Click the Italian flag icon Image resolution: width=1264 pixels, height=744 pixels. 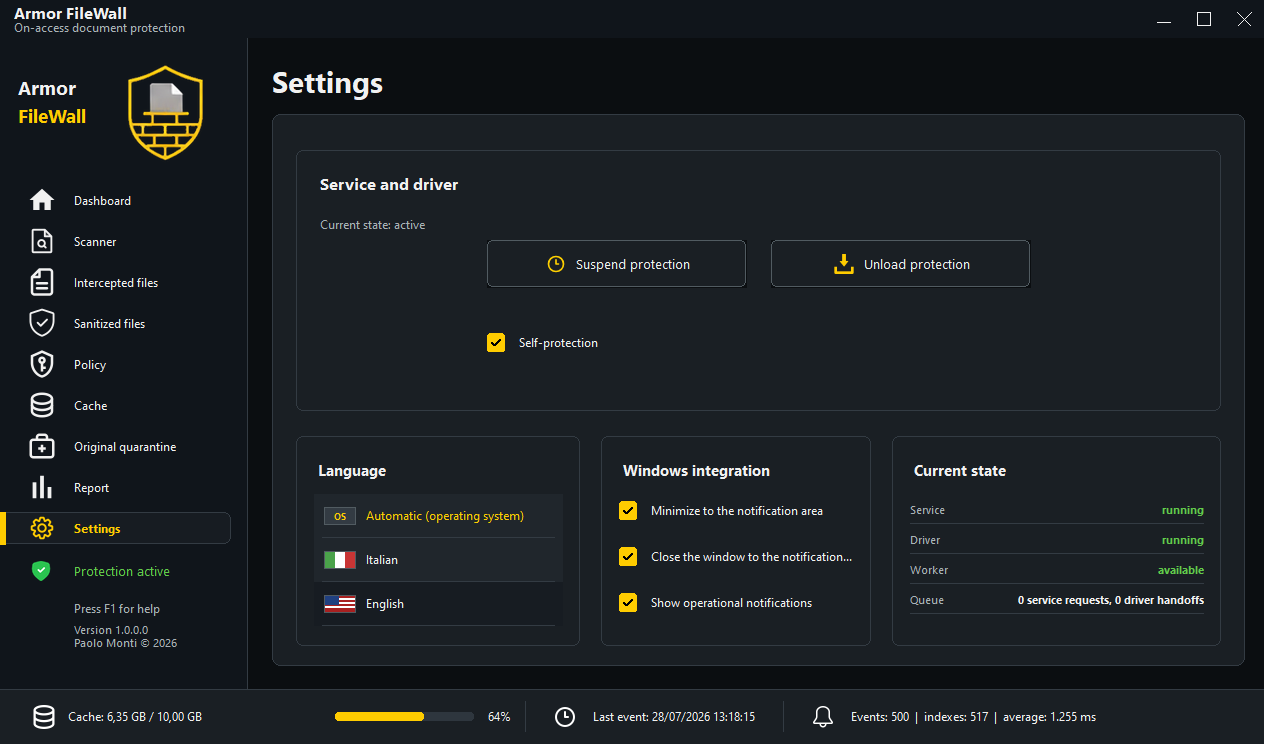point(340,560)
